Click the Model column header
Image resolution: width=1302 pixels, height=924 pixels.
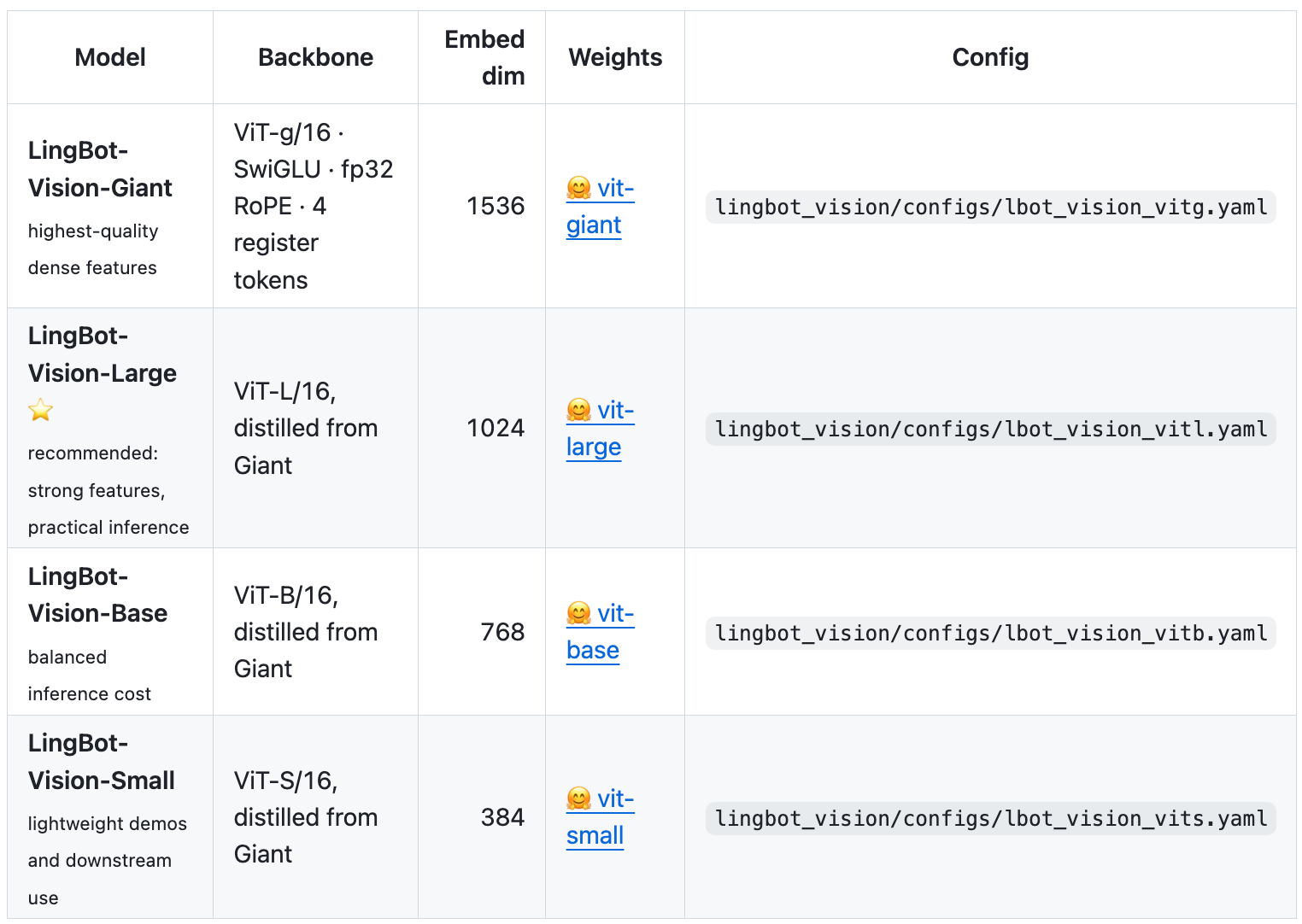tap(110, 57)
